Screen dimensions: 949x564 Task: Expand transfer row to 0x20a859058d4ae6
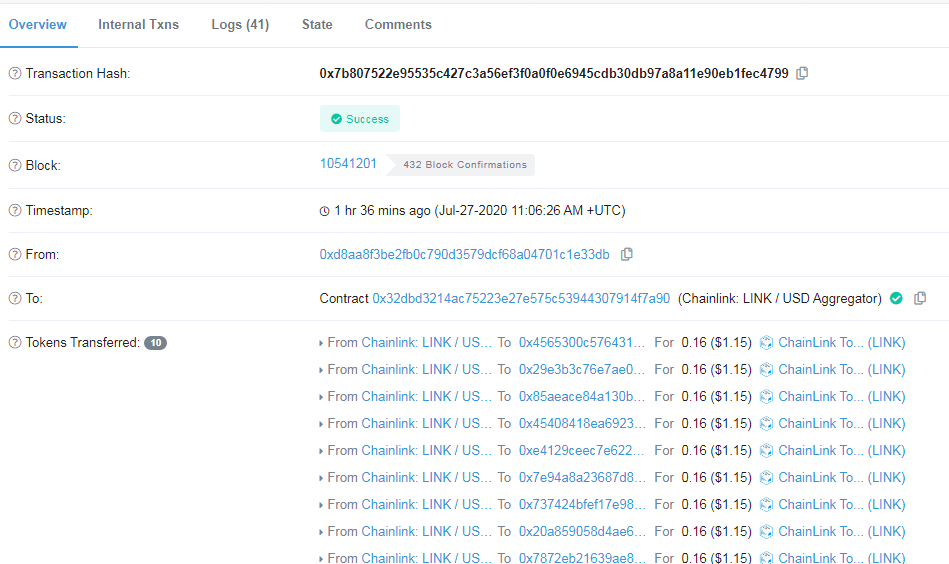[321, 532]
